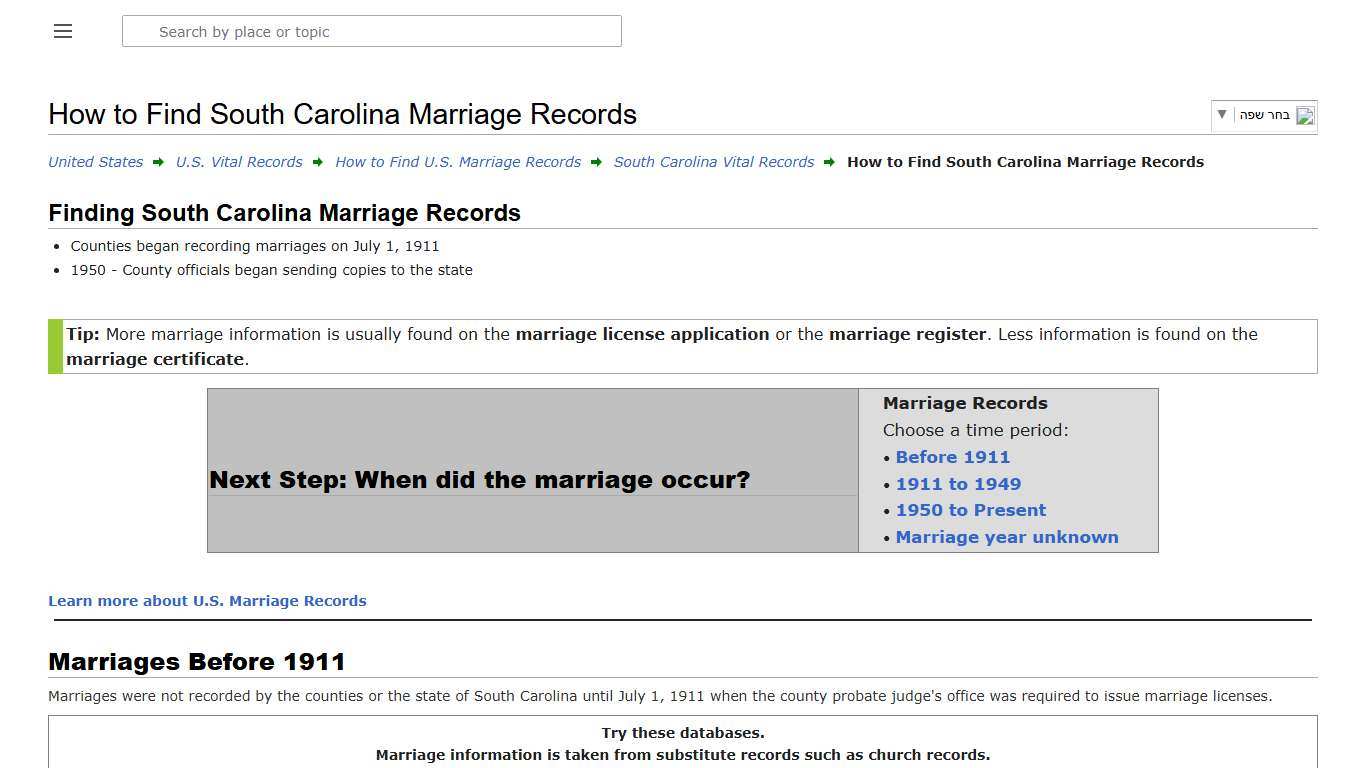Open the South Carolina Vital Records page
Image resolution: width=1366 pixels, height=768 pixels.
point(713,161)
